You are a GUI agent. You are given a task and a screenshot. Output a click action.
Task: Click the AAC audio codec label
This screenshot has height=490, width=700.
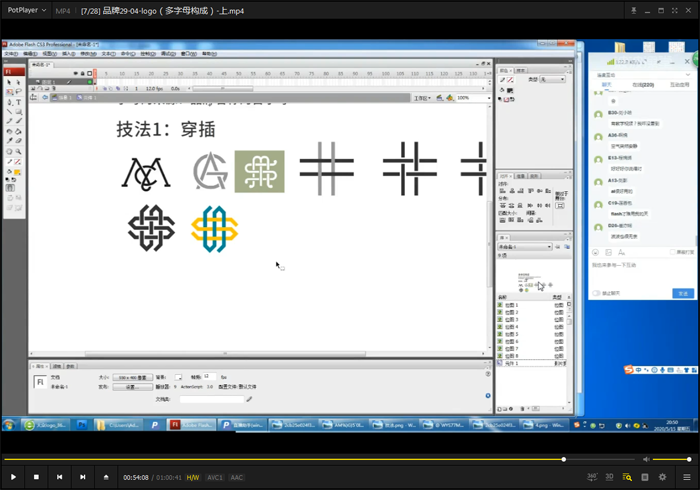[237, 478]
